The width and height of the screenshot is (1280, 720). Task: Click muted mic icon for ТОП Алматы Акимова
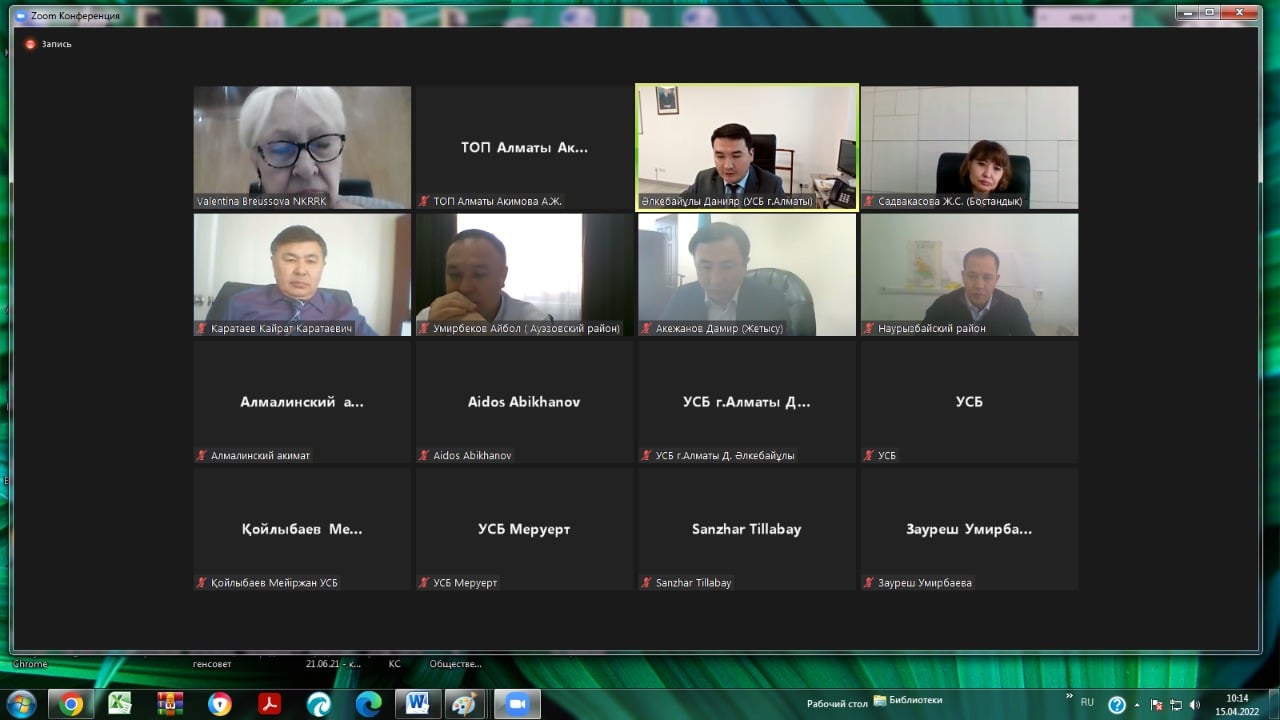tap(424, 201)
